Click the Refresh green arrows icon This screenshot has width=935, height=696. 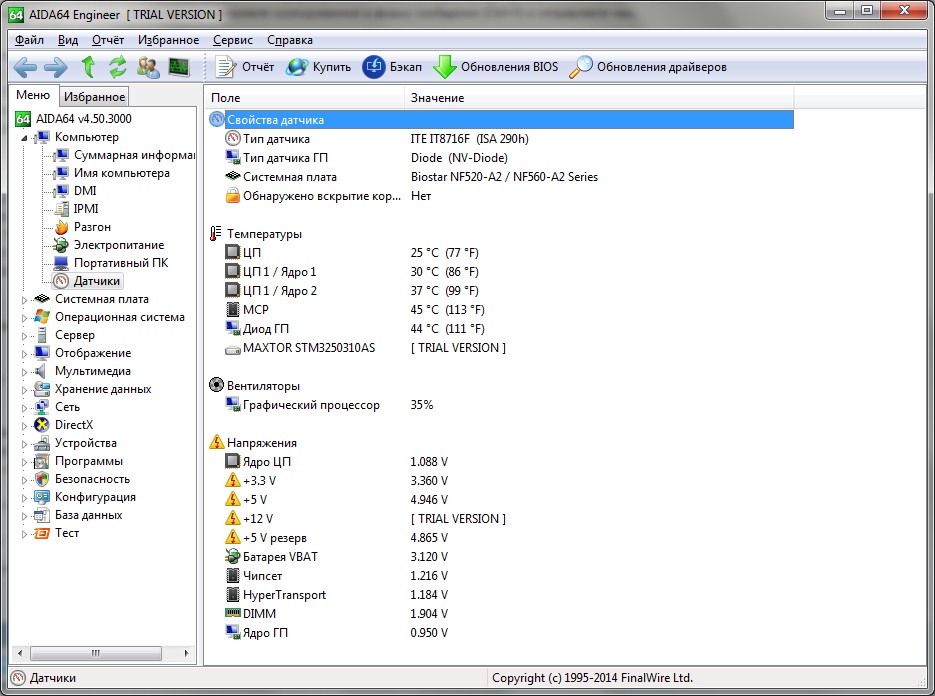[117, 67]
